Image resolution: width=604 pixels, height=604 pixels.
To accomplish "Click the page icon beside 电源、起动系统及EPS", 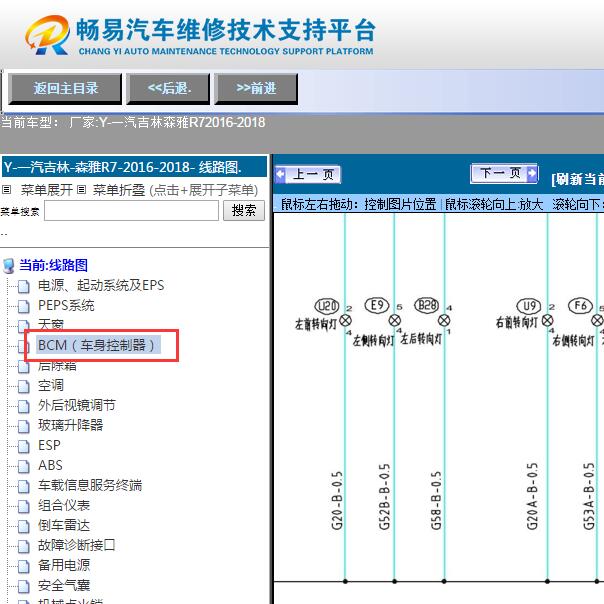I will tap(24, 286).
